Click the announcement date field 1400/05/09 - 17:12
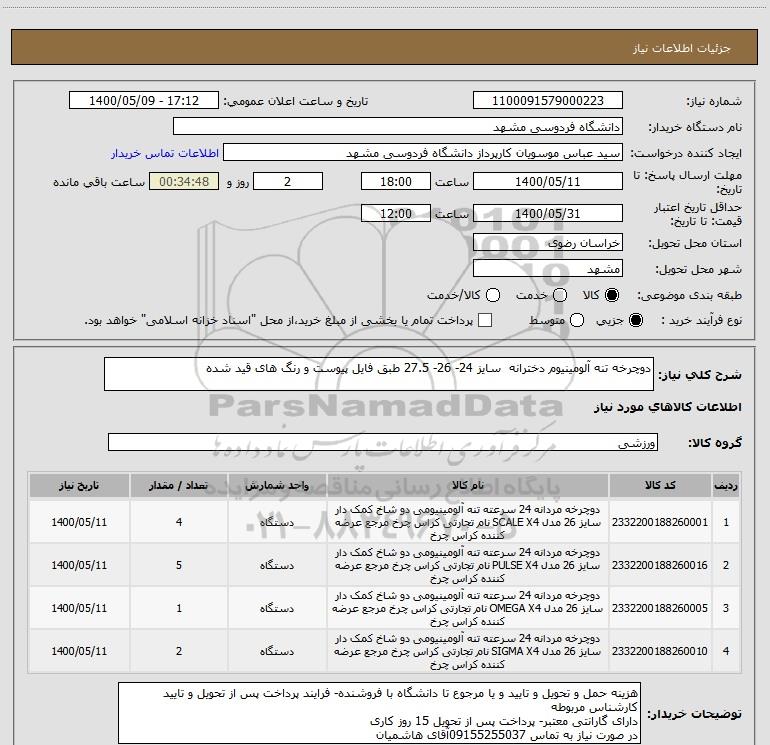Screen dimensions: 770x745 [144, 100]
